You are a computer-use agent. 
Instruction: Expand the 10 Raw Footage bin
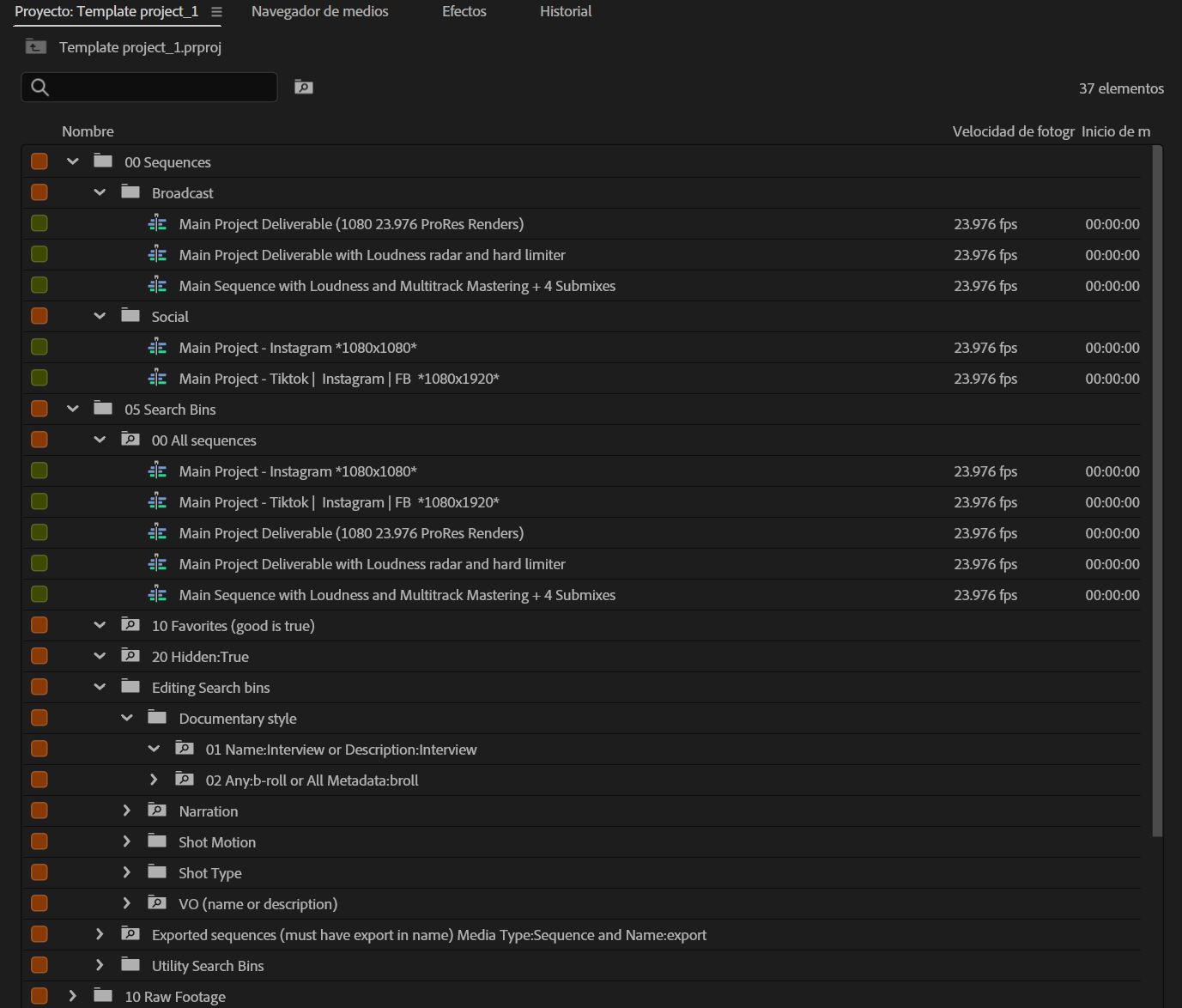pyautogui.click(x=73, y=996)
